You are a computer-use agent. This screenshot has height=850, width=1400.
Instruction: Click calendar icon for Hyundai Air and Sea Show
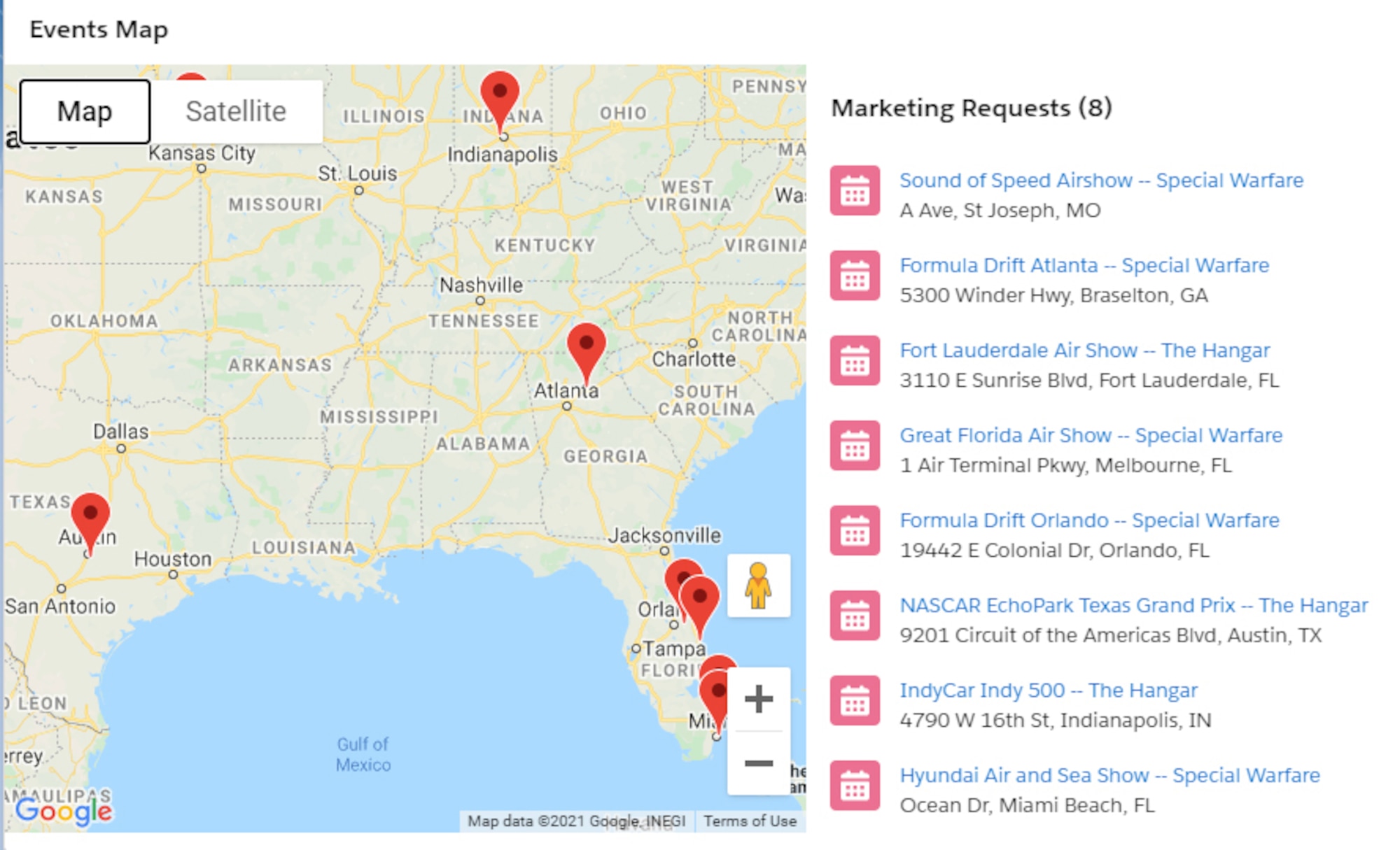(855, 786)
